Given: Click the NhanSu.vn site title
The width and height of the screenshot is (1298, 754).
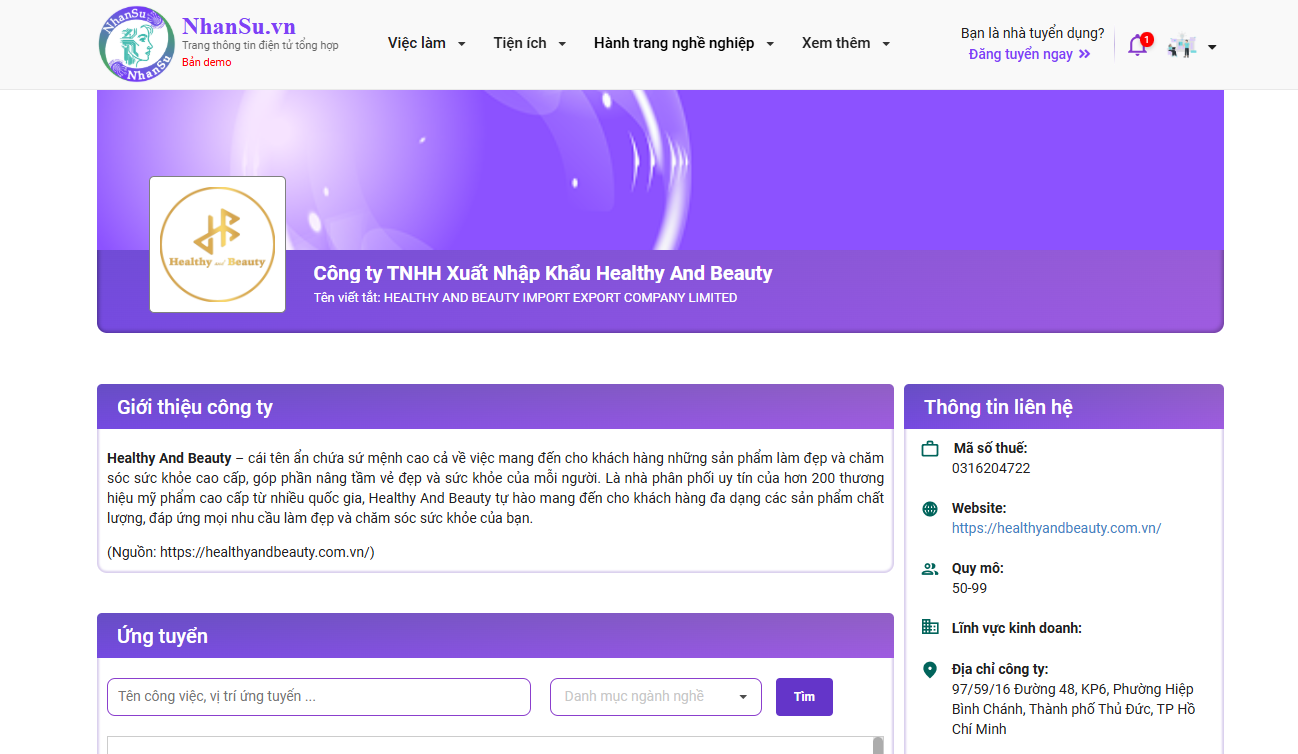Looking at the screenshot, I should point(239,26).
